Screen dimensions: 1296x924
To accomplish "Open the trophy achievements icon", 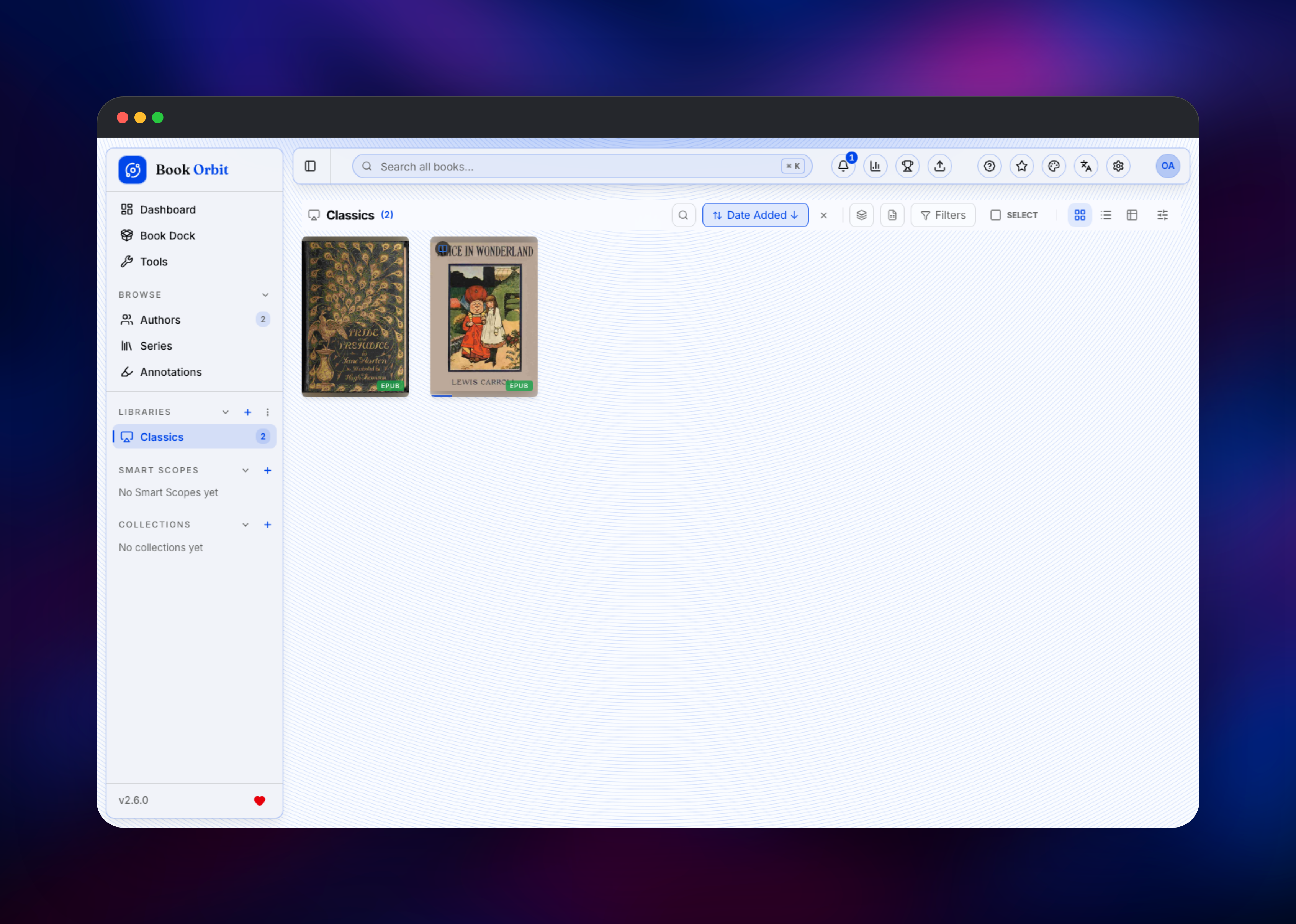I will (x=907, y=166).
